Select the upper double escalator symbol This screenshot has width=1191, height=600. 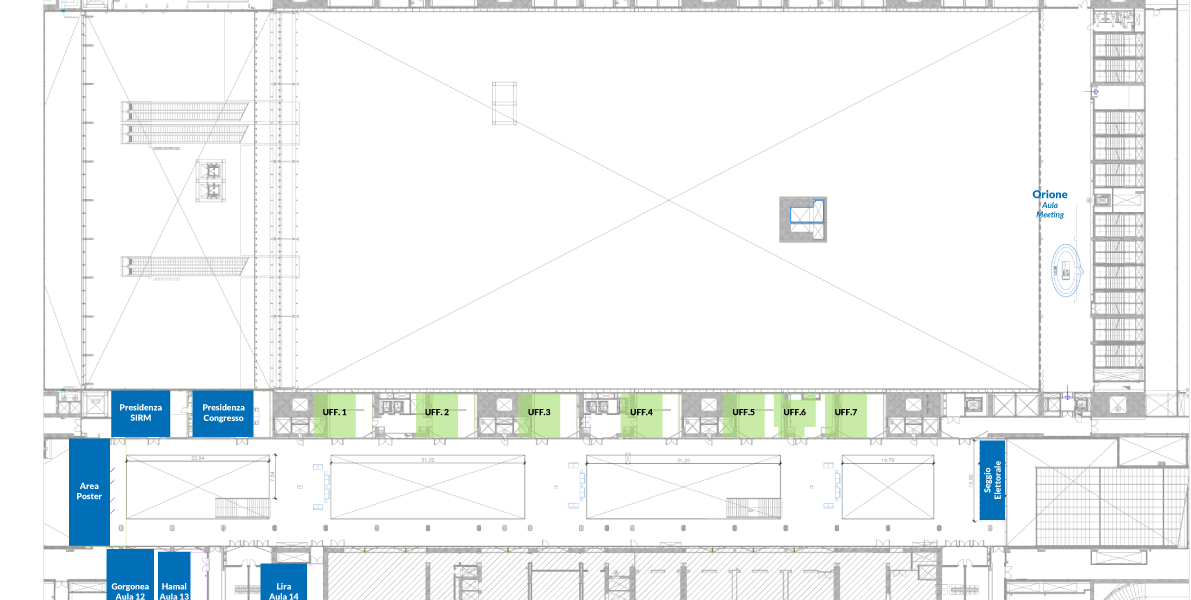[185, 121]
